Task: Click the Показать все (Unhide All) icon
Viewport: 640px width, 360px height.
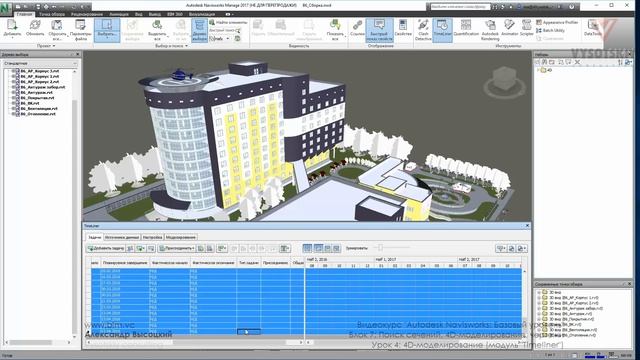Action: [x=335, y=29]
